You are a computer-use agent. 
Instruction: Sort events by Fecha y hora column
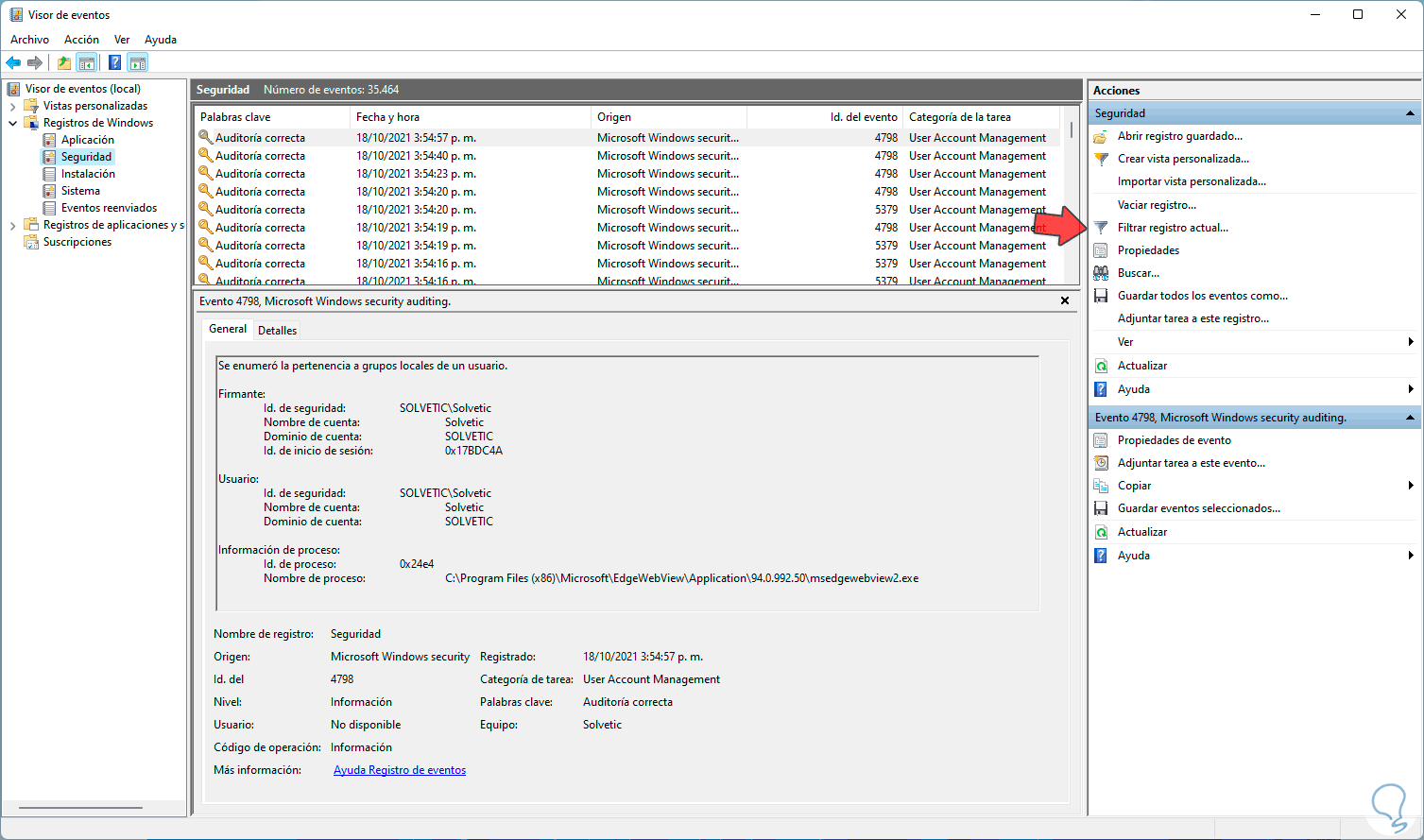tap(471, 117)
